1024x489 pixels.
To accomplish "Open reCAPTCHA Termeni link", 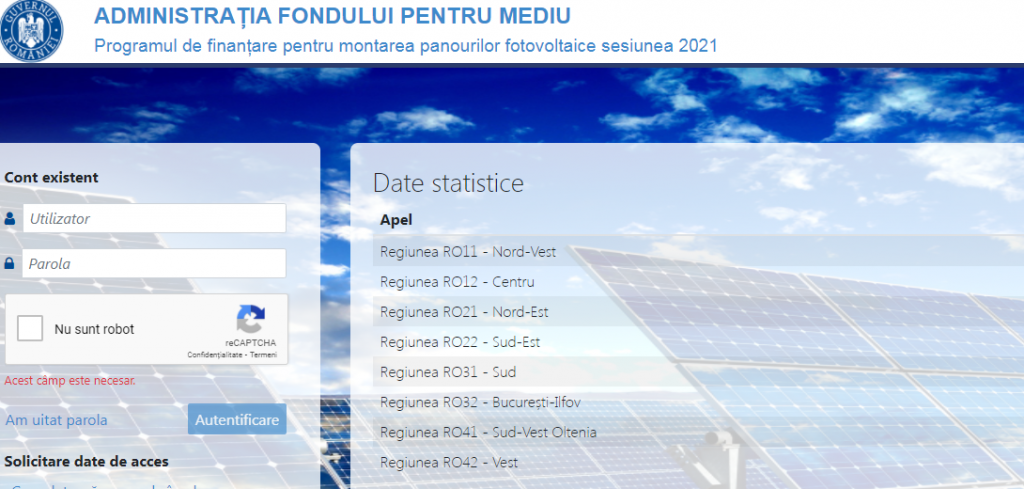I will [x=263, y=355].
